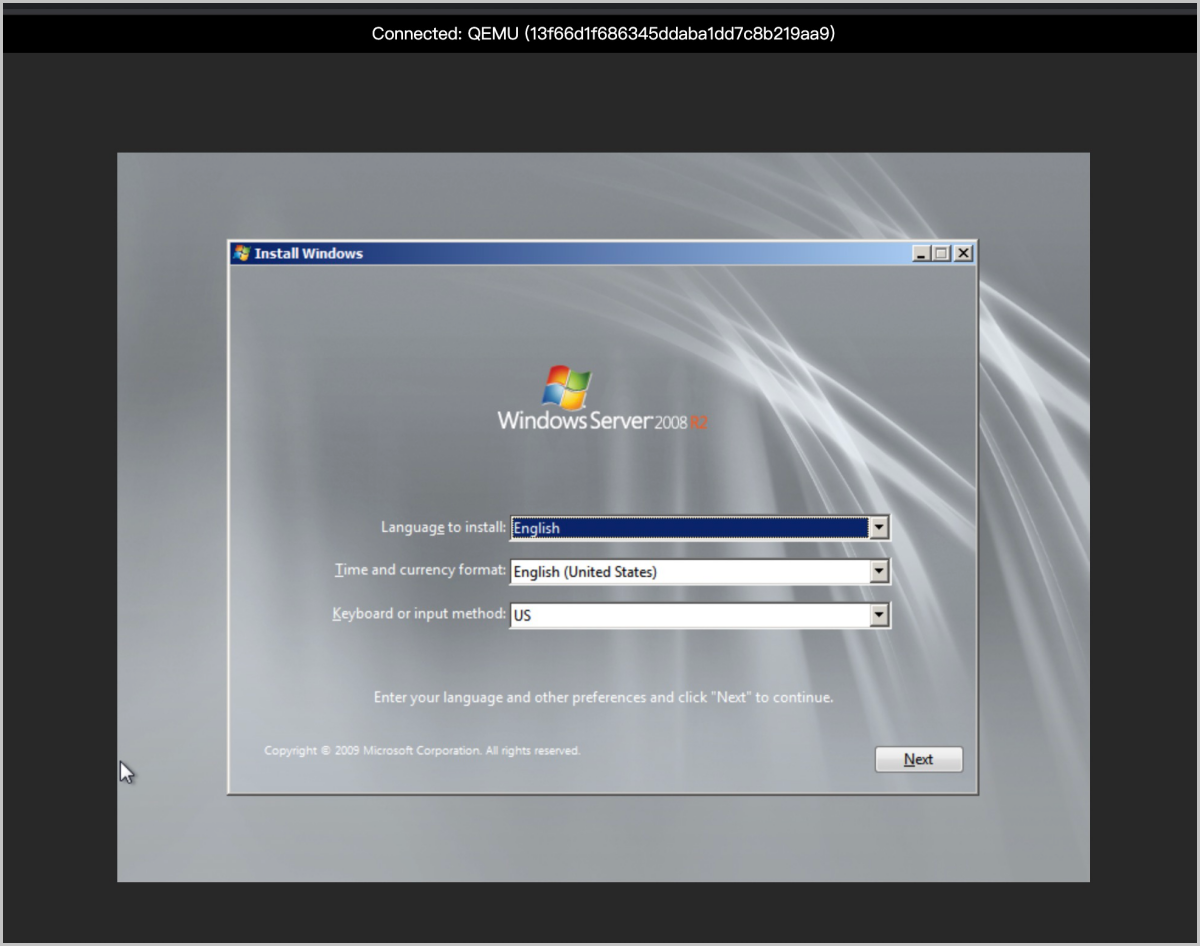Select the highlighted English language field
The image size is (1200, 946).
[688, 528]
